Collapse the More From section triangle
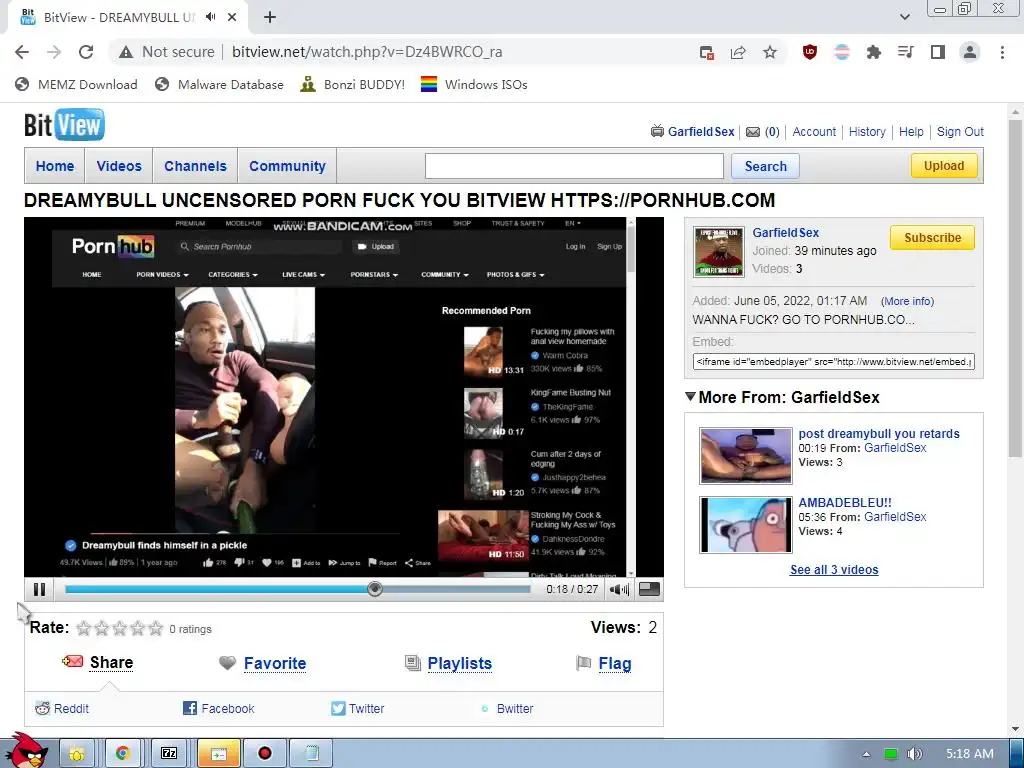 [690, 396]
